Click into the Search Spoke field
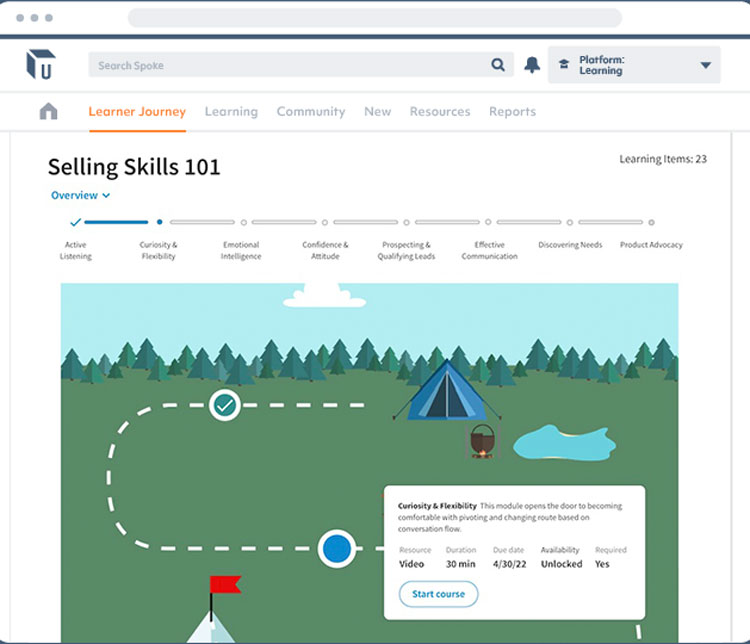Image resolution: width=750 pixels, height=644 pixels. click(290, 66)
